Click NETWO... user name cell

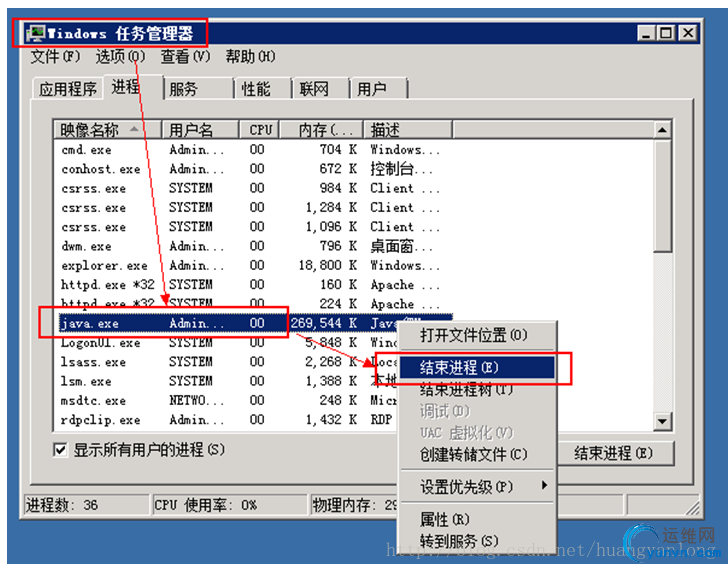point(197,400)
